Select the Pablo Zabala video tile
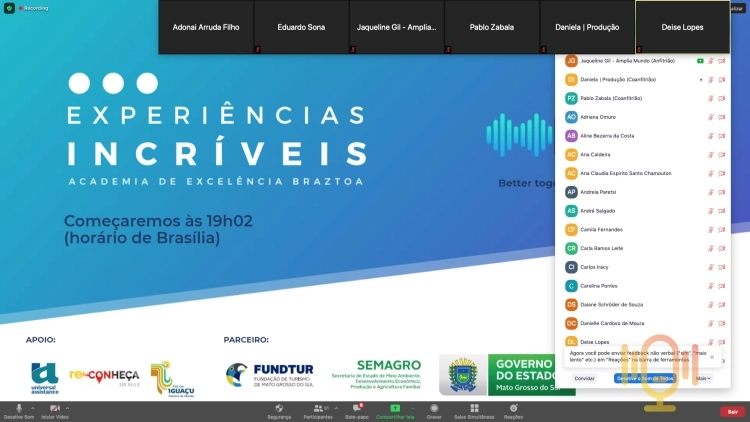750x422 pixels. [x=492, y=27]
